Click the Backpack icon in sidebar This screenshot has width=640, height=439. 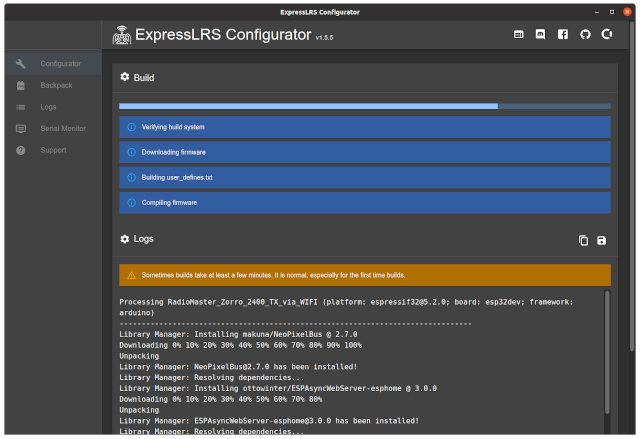20,85
